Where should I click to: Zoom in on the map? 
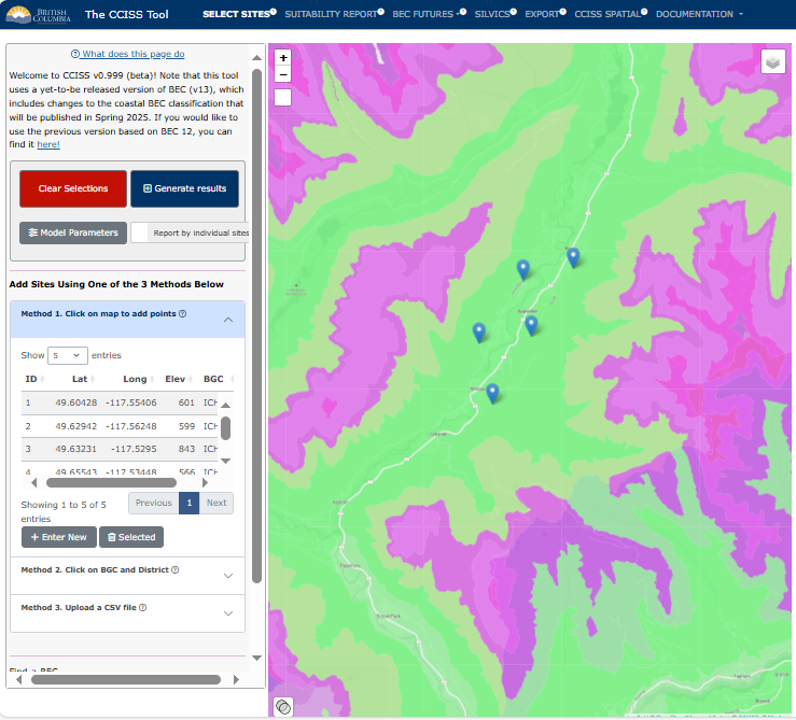(x=283, y=58)
